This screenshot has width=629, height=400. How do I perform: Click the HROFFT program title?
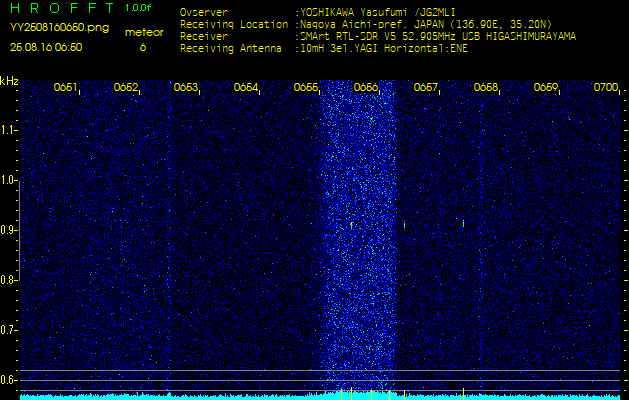61,8
